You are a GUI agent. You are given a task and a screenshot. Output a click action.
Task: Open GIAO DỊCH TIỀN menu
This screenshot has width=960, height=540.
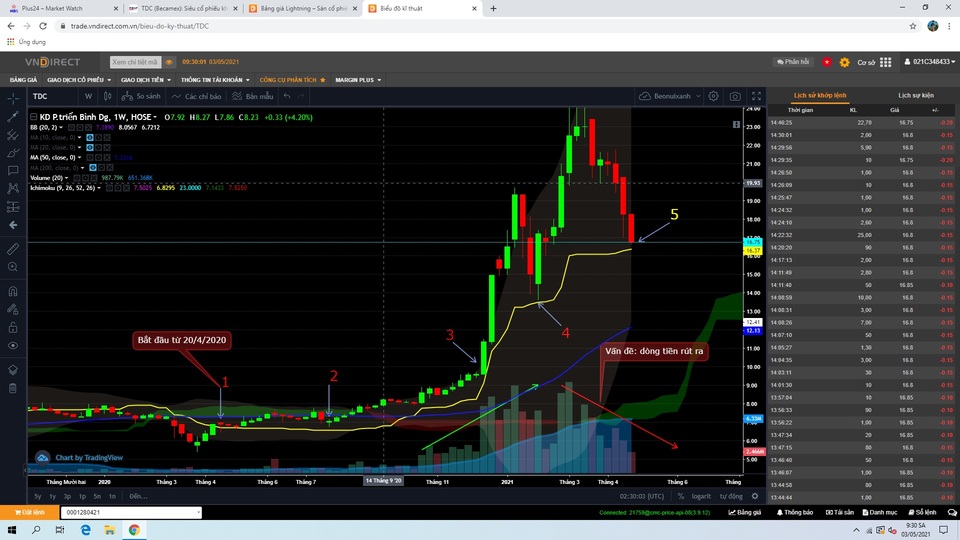[146, 80]
